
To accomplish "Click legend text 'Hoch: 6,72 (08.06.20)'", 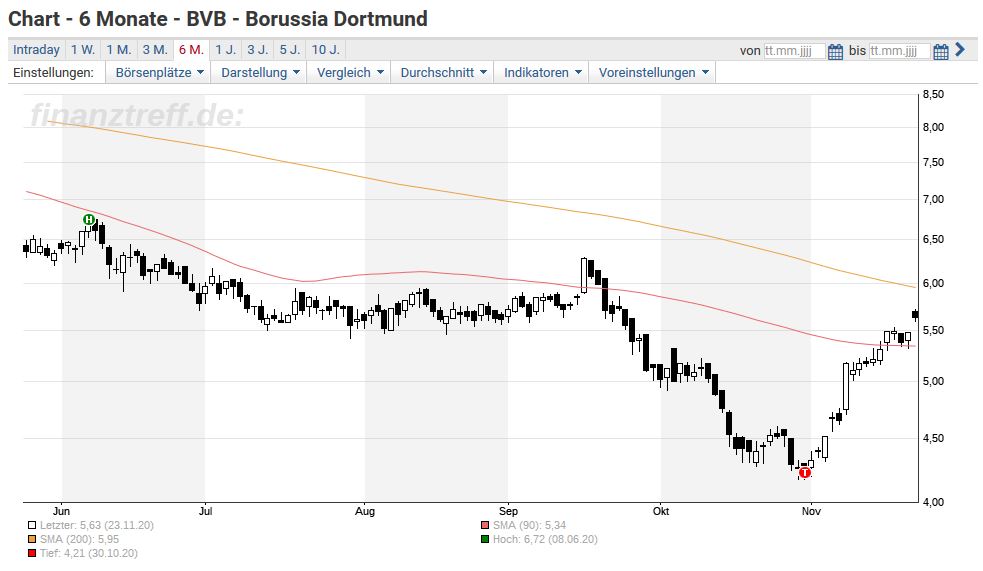I will (545, 539).
